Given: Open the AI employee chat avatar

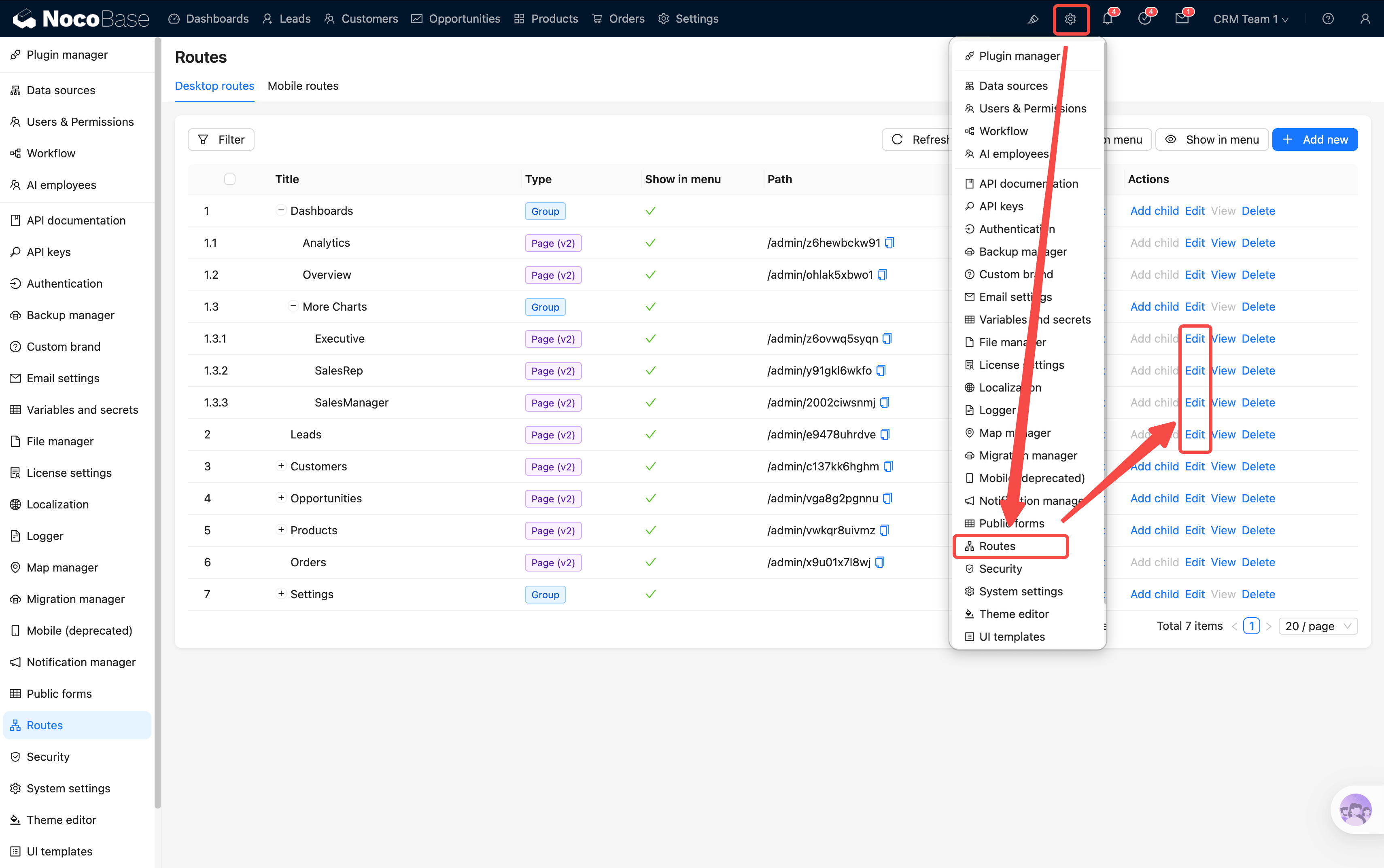Looking at the screenshot, I should [x=1355, y=809].
